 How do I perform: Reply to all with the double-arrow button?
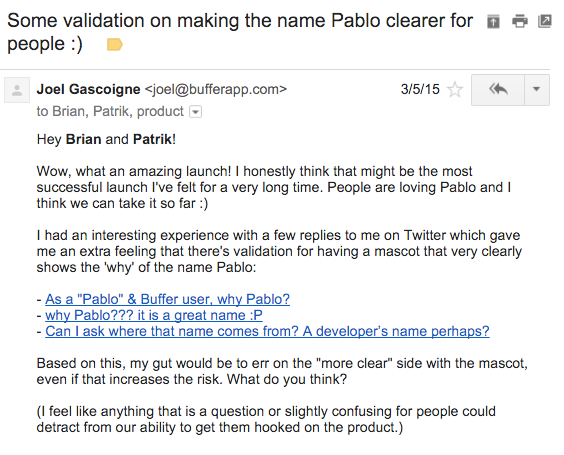coord(498,90)
